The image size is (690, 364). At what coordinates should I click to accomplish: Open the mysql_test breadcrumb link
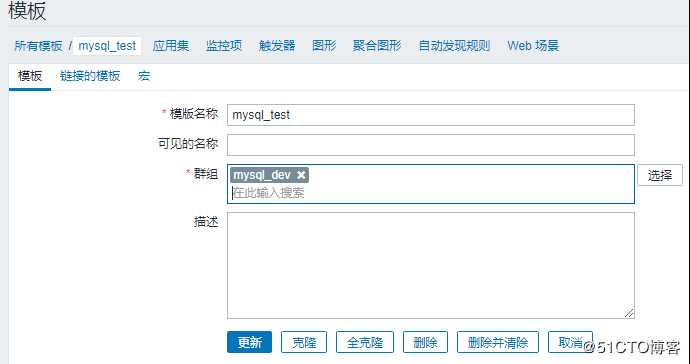[x=107, y=46]
